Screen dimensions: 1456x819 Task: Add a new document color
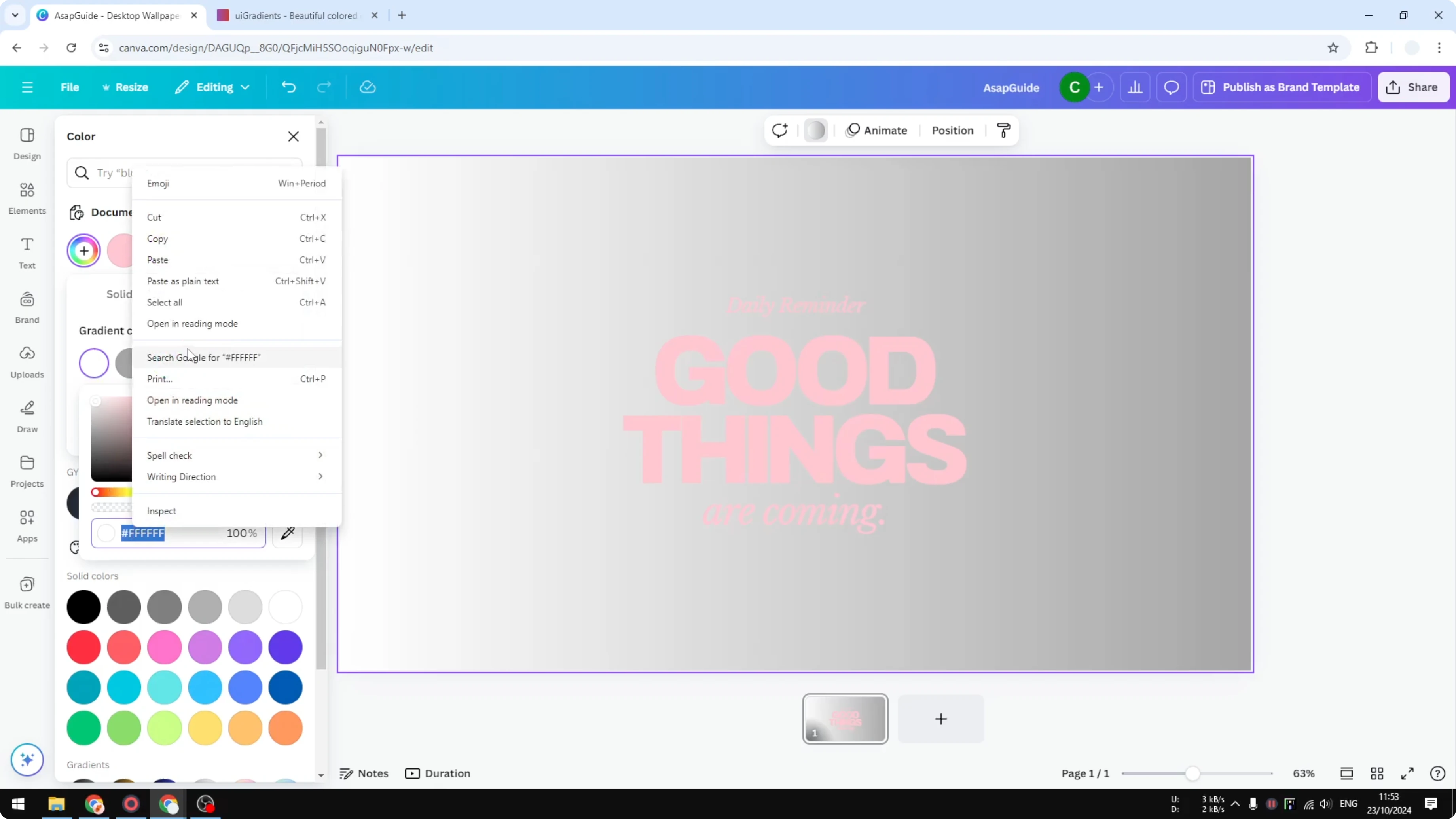tap(83, 250)
